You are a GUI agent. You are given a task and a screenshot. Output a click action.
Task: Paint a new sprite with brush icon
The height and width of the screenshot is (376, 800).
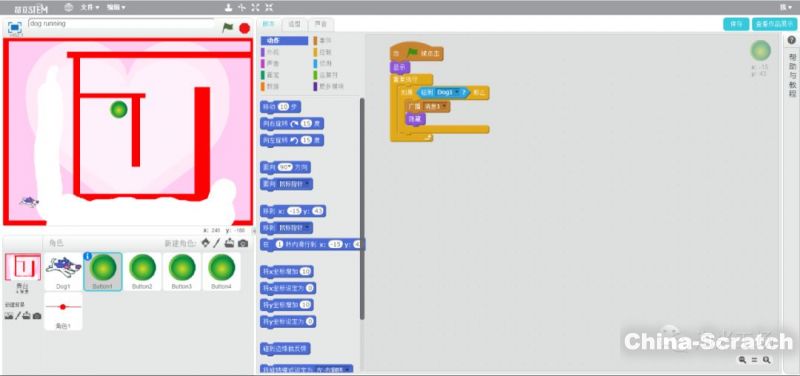[x=217, y=243]
